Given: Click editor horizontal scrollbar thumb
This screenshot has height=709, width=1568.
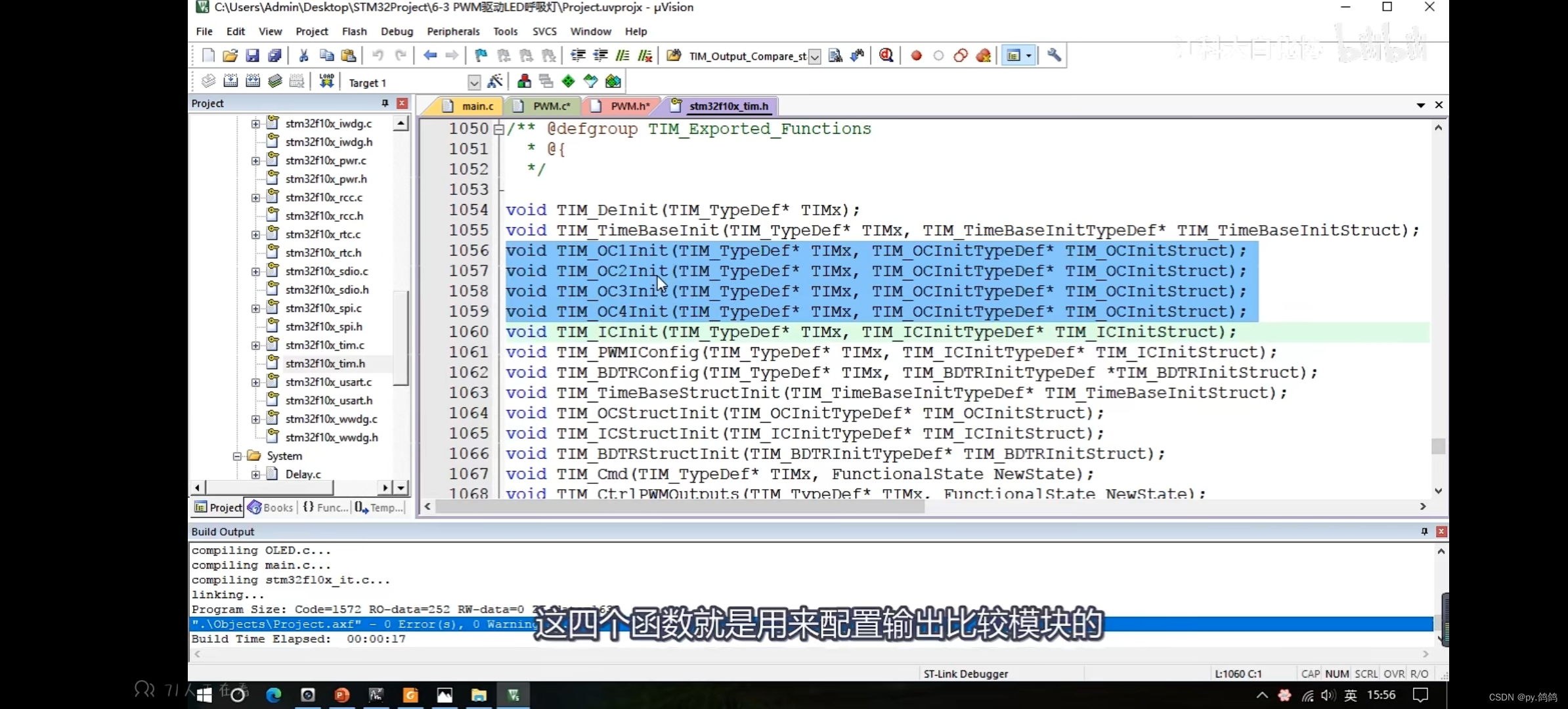Looking at the screenshot, I should pos(680,506).
